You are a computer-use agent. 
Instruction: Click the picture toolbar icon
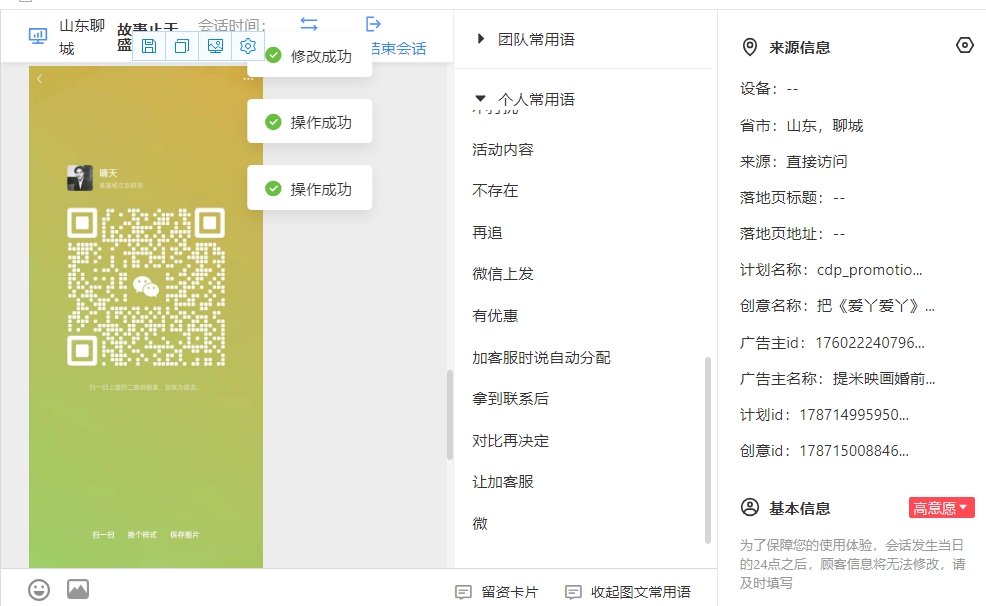point(215,46)
